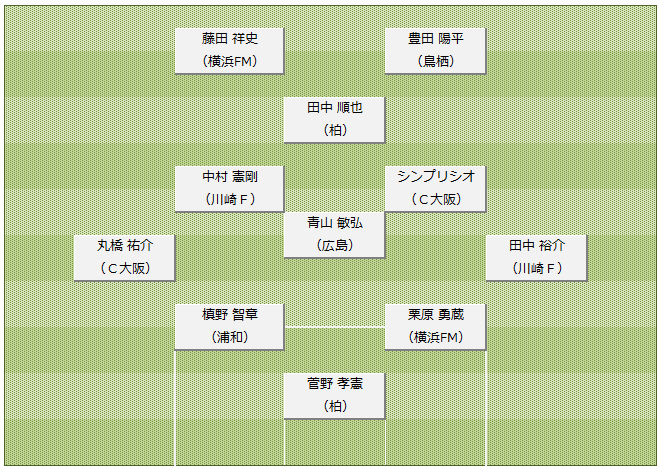Select the 藤田 祥史 (横浜FM) player card

coord(229,51)
